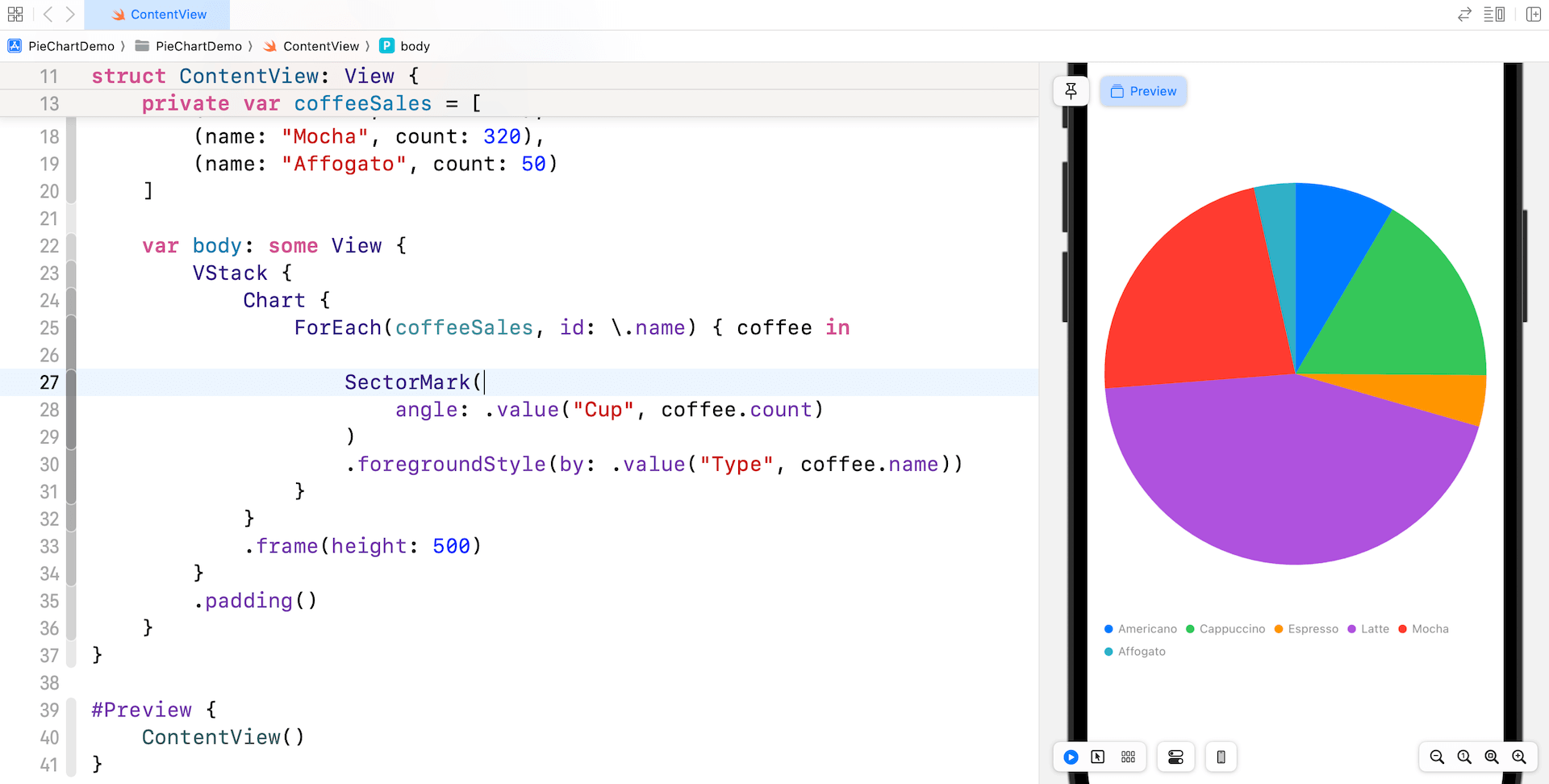This screenshot has width=1549, height=784.
Task: Open canvas device settings
Action: [1175, 757]
